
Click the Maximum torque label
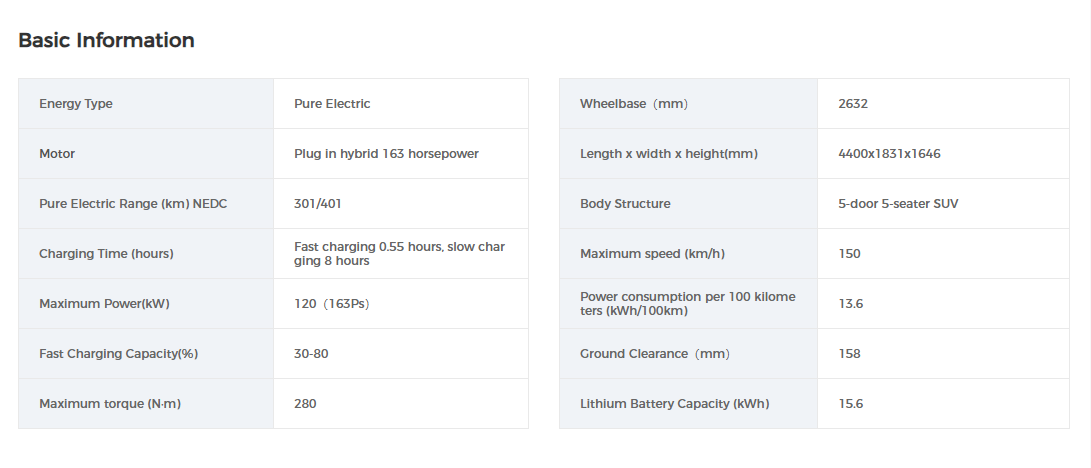(110, 404)
